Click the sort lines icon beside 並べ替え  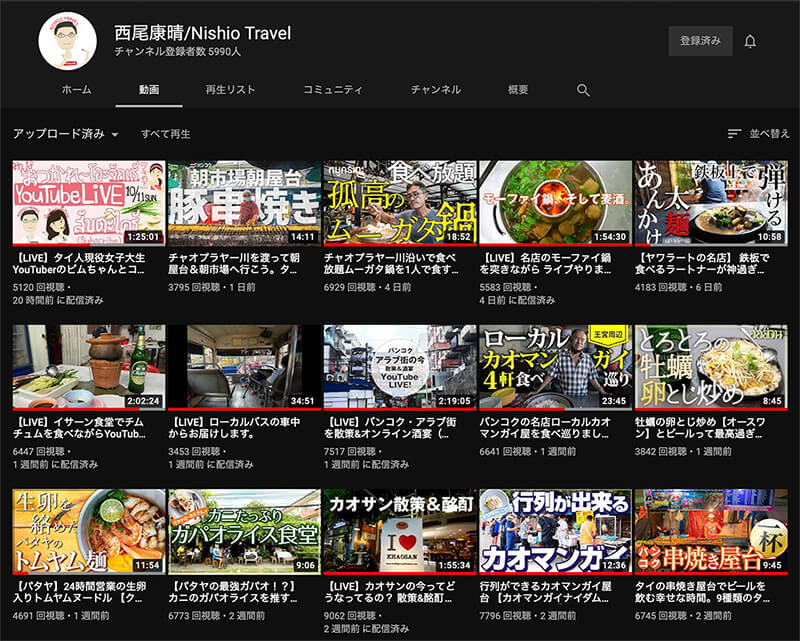click(735, 134)
